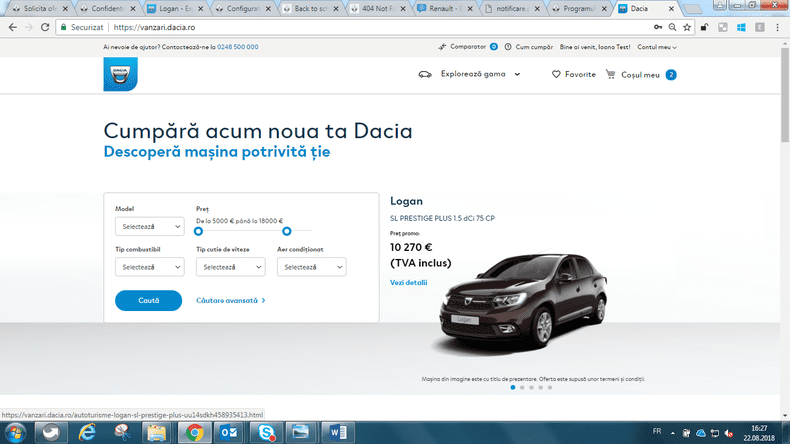The image size is (790, 444).
Task: Open the Tip combustibil dropdown
Action: 150,267
